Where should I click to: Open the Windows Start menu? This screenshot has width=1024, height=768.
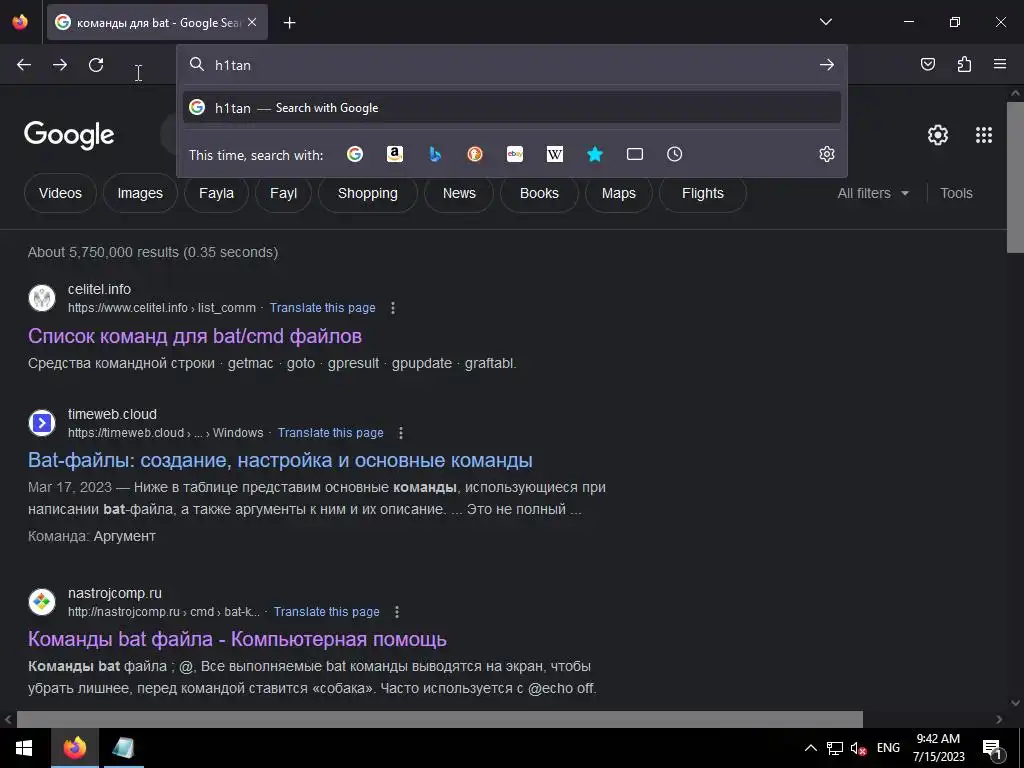25,748
